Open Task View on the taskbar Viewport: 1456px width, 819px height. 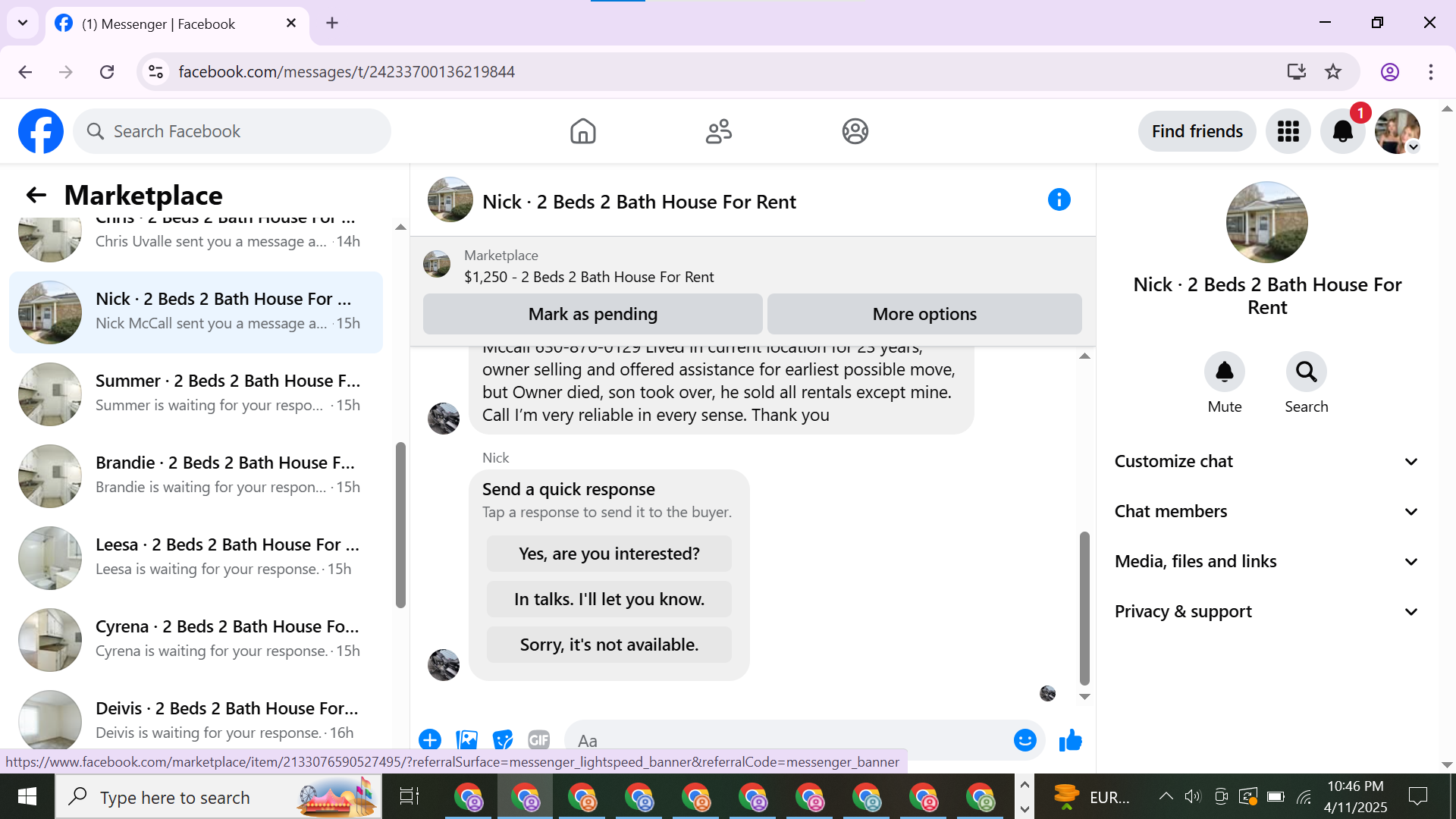409,797
